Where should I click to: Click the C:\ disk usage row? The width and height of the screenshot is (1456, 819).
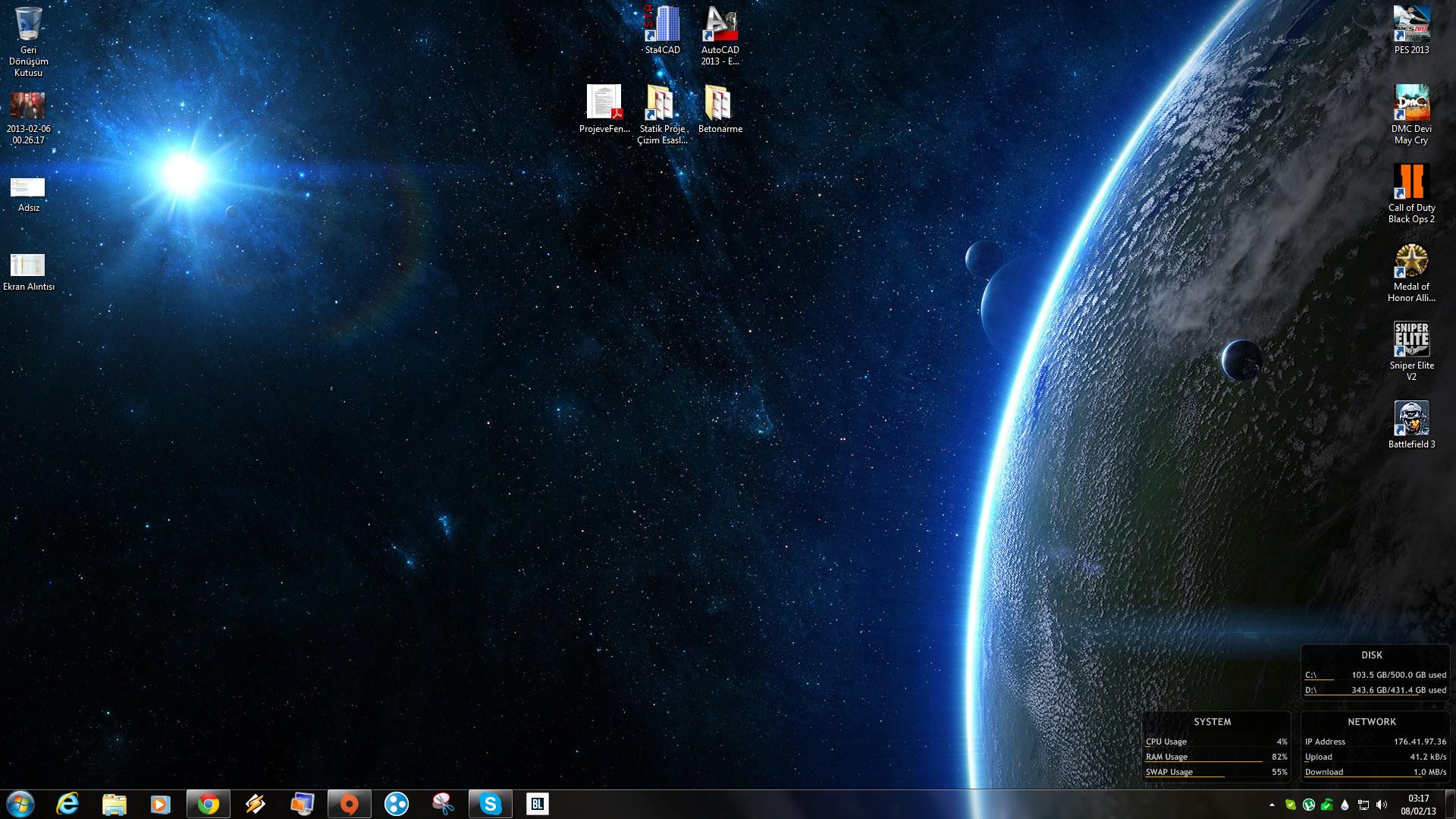[1376, 675]
